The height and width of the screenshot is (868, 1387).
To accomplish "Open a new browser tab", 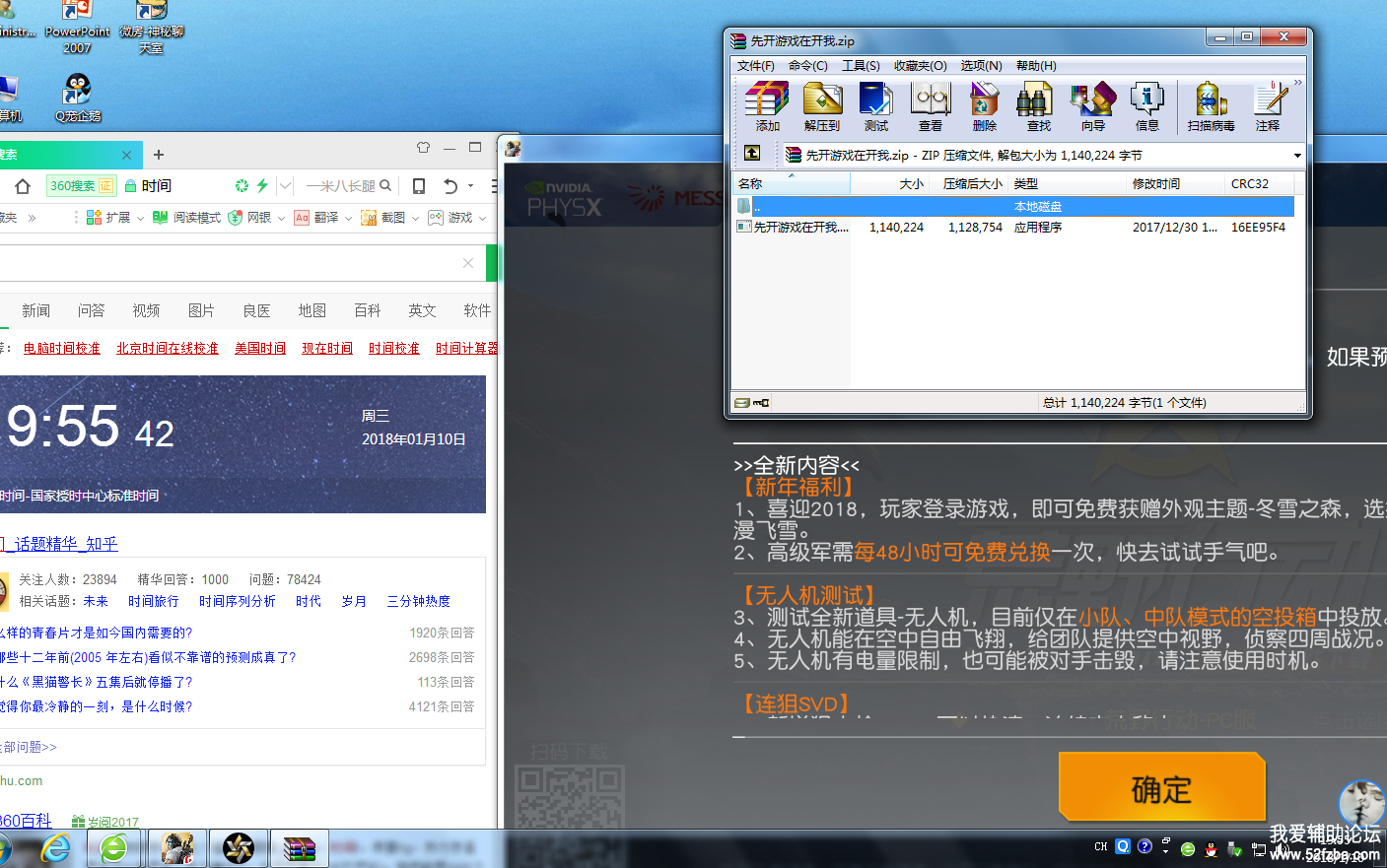I will click(x=159, y=155).
